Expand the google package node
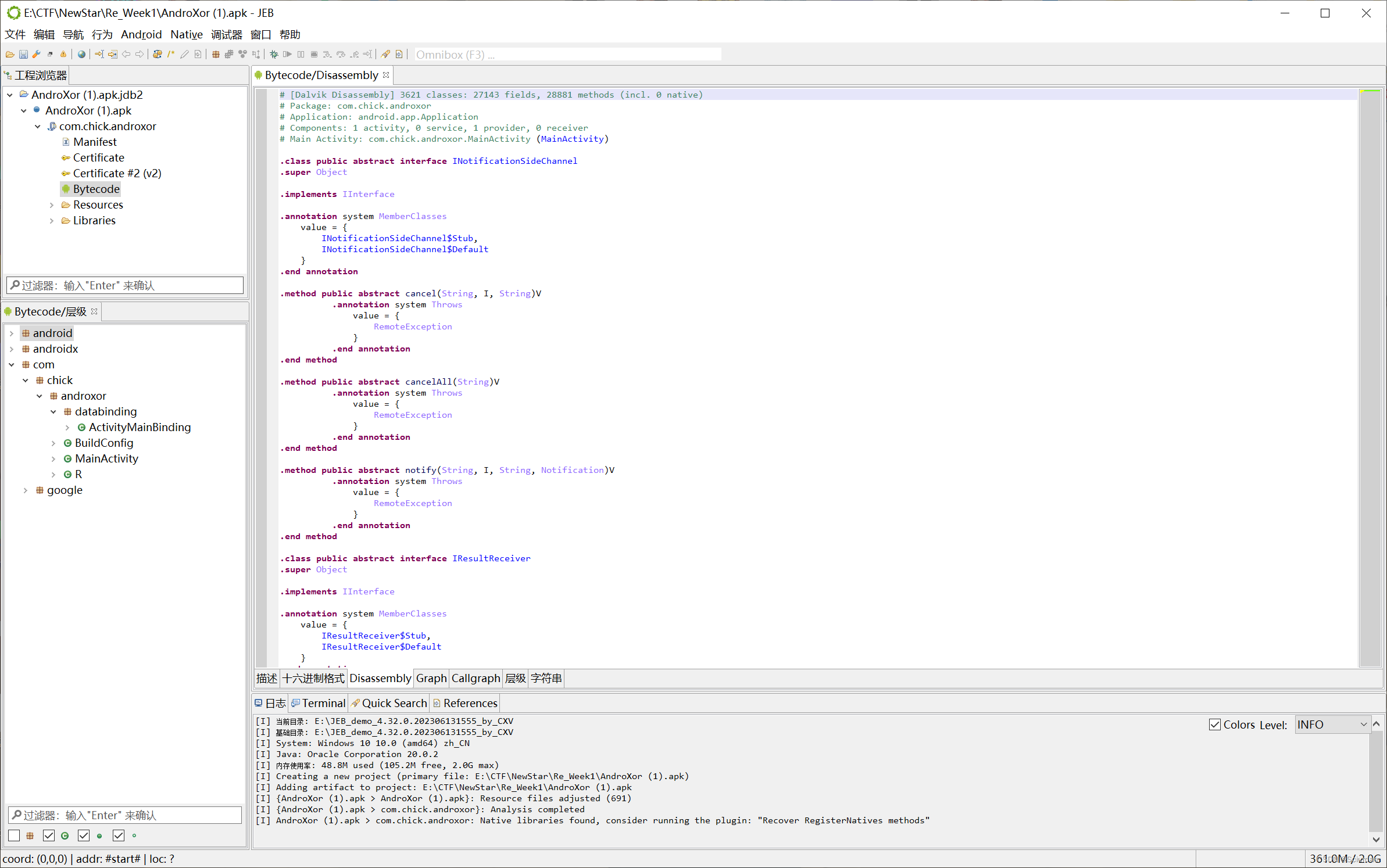 point(26,490)
